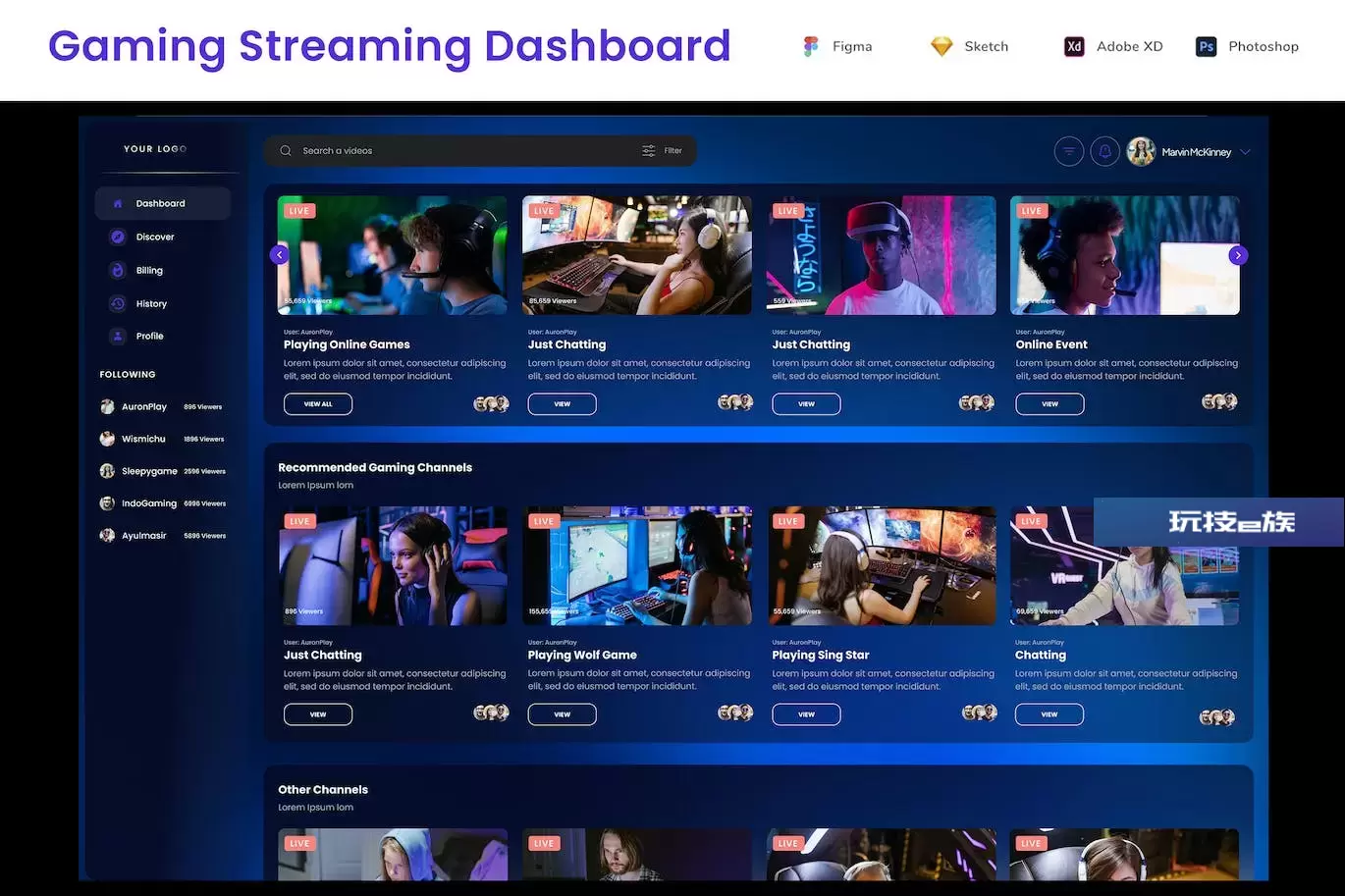The width and height of the screenshot is (1345, 896).
Task: Click the Playing Sing Star title
Action: [x=821, y=655]
